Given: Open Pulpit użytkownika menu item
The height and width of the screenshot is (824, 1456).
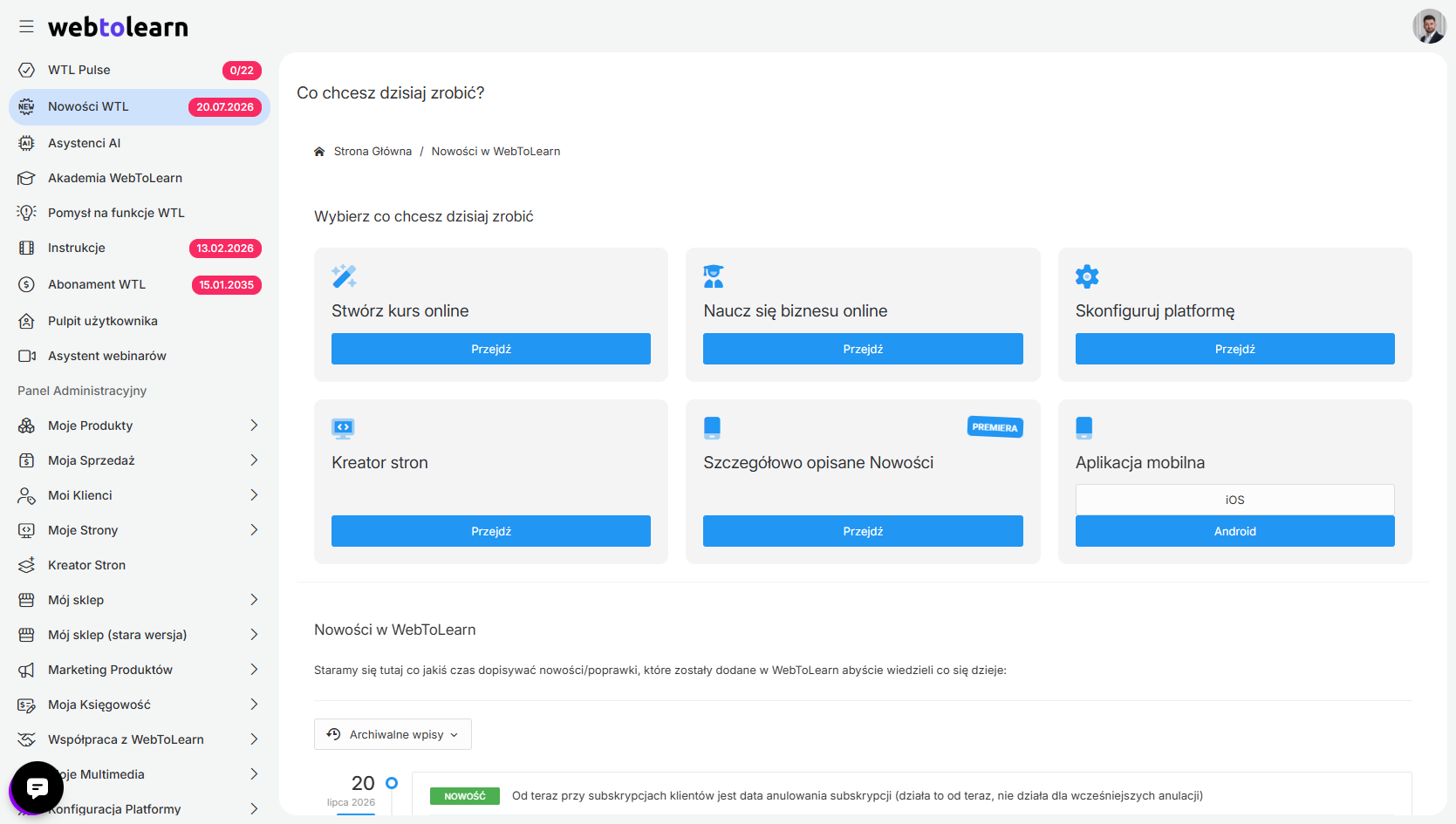Looking at the screenshot, I should tap(140, 321).
